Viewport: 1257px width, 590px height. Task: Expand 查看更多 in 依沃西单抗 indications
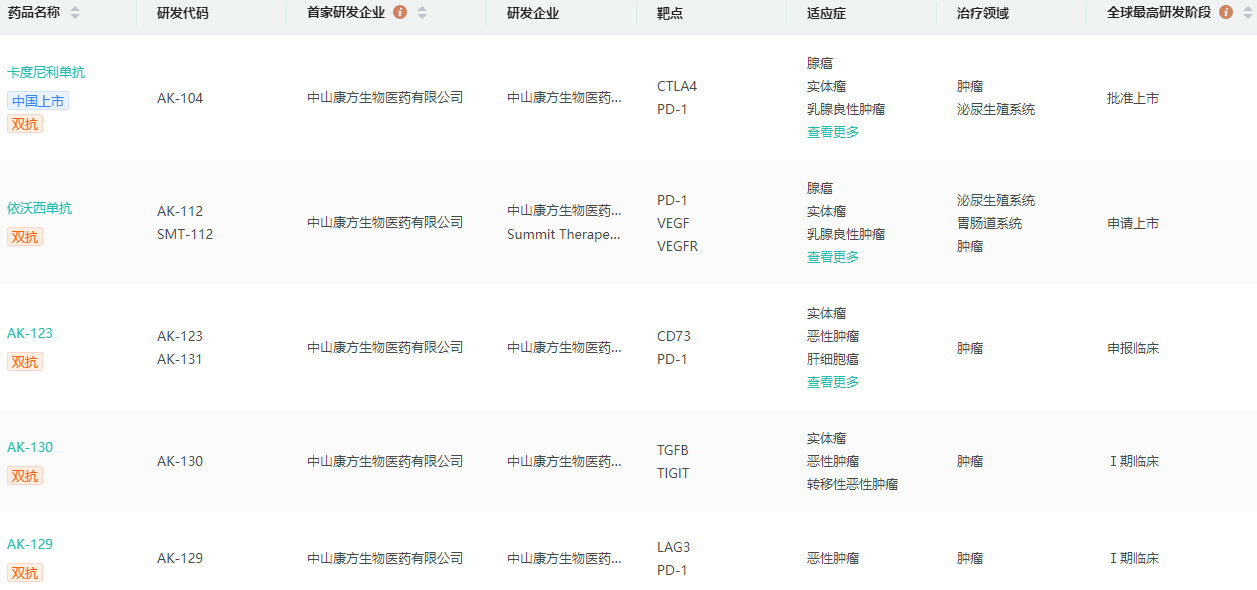833,257
